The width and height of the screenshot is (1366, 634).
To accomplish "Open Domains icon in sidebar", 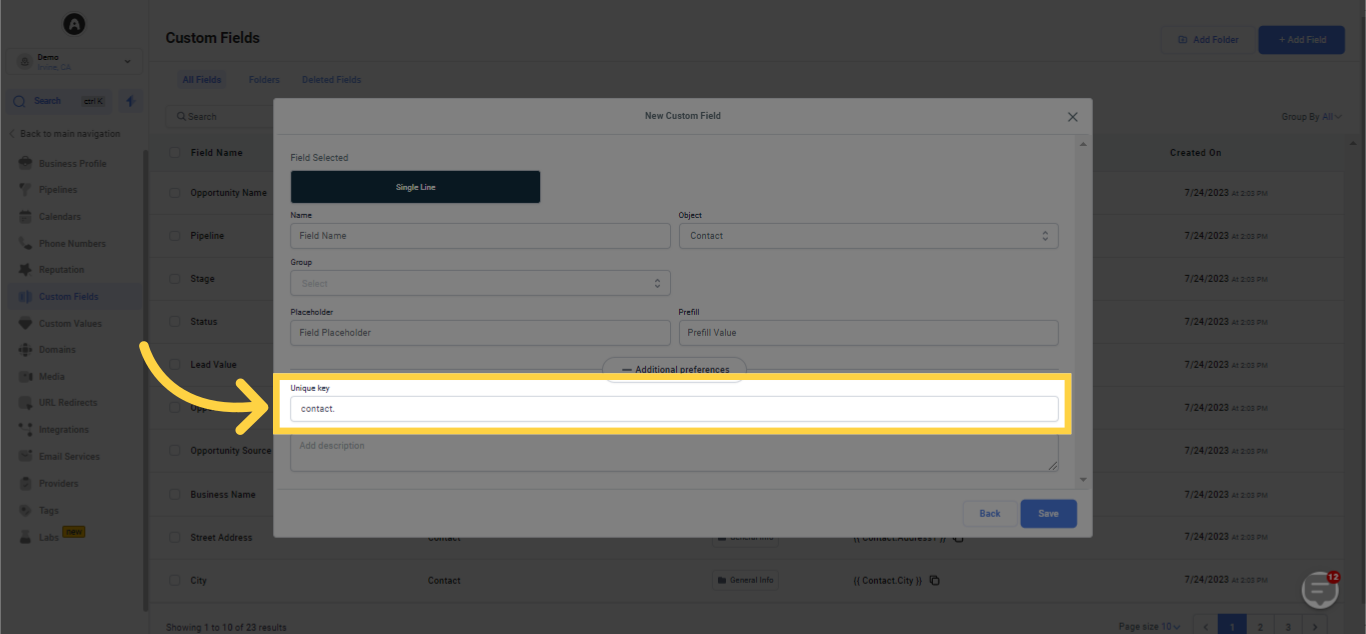I will tap(25, 350).
